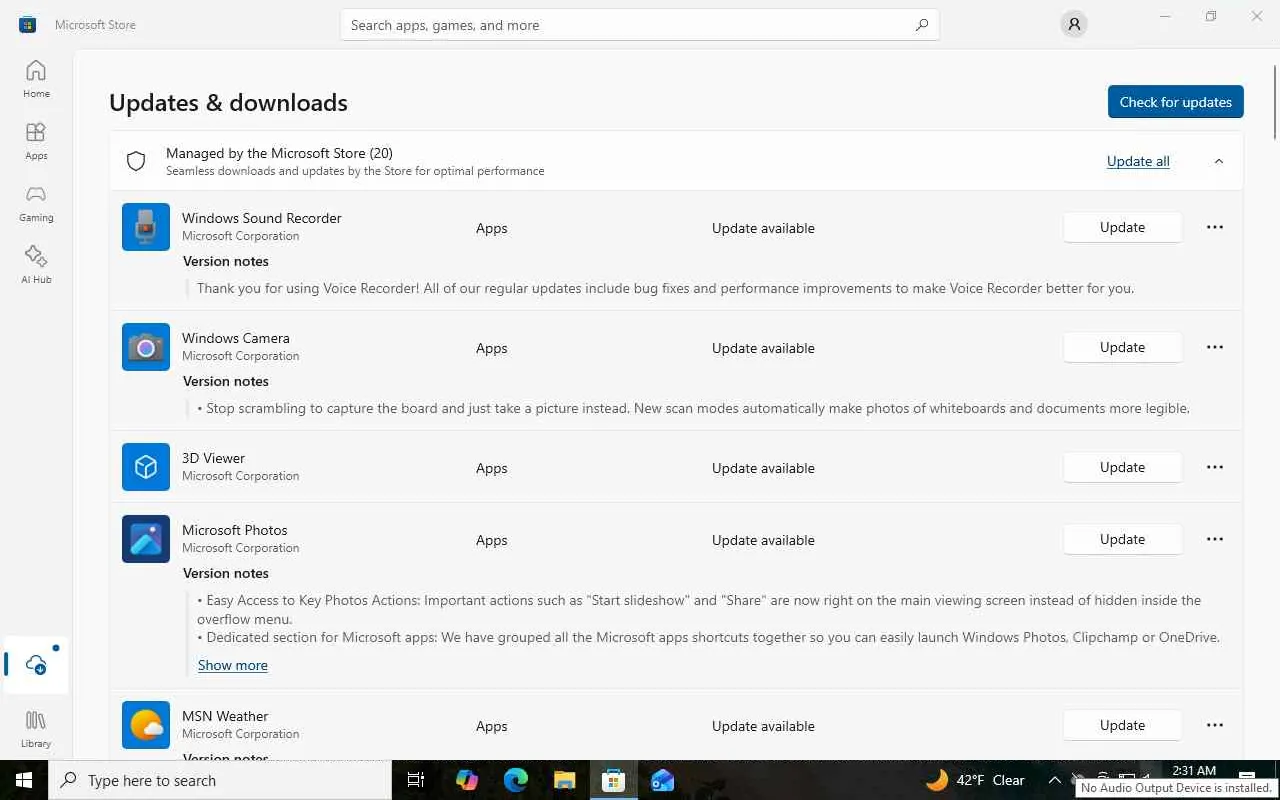
Task: Click the taskbar search box
Action: click(220, 780)
